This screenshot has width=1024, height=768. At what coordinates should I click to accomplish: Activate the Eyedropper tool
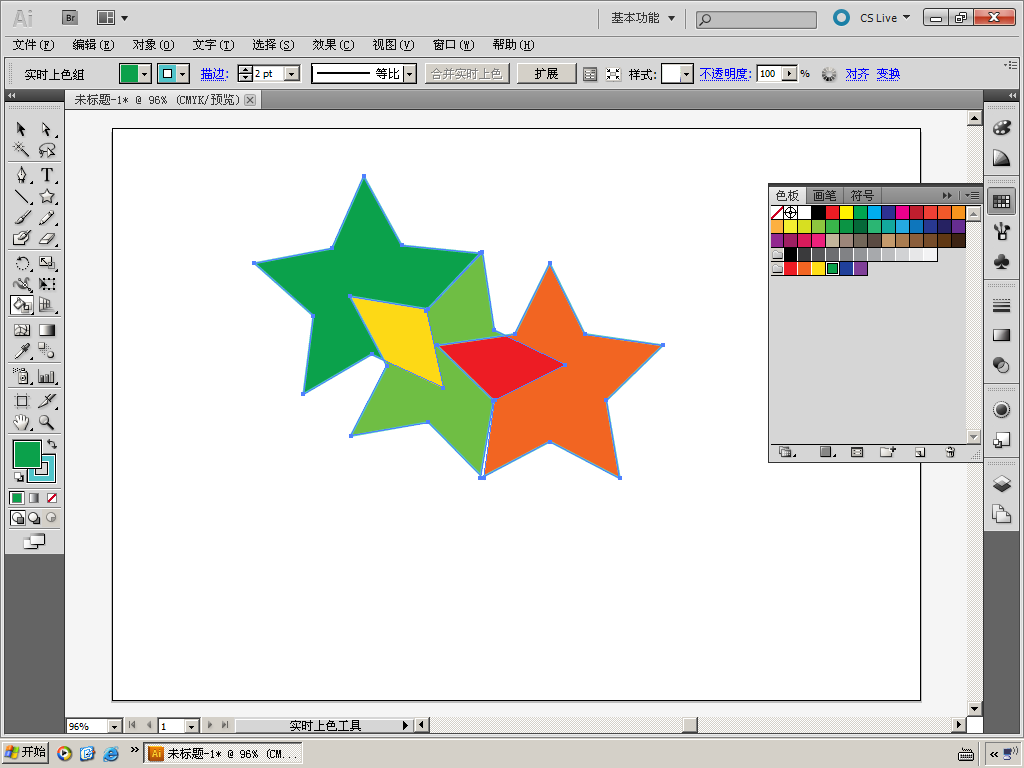click(21, 351)
